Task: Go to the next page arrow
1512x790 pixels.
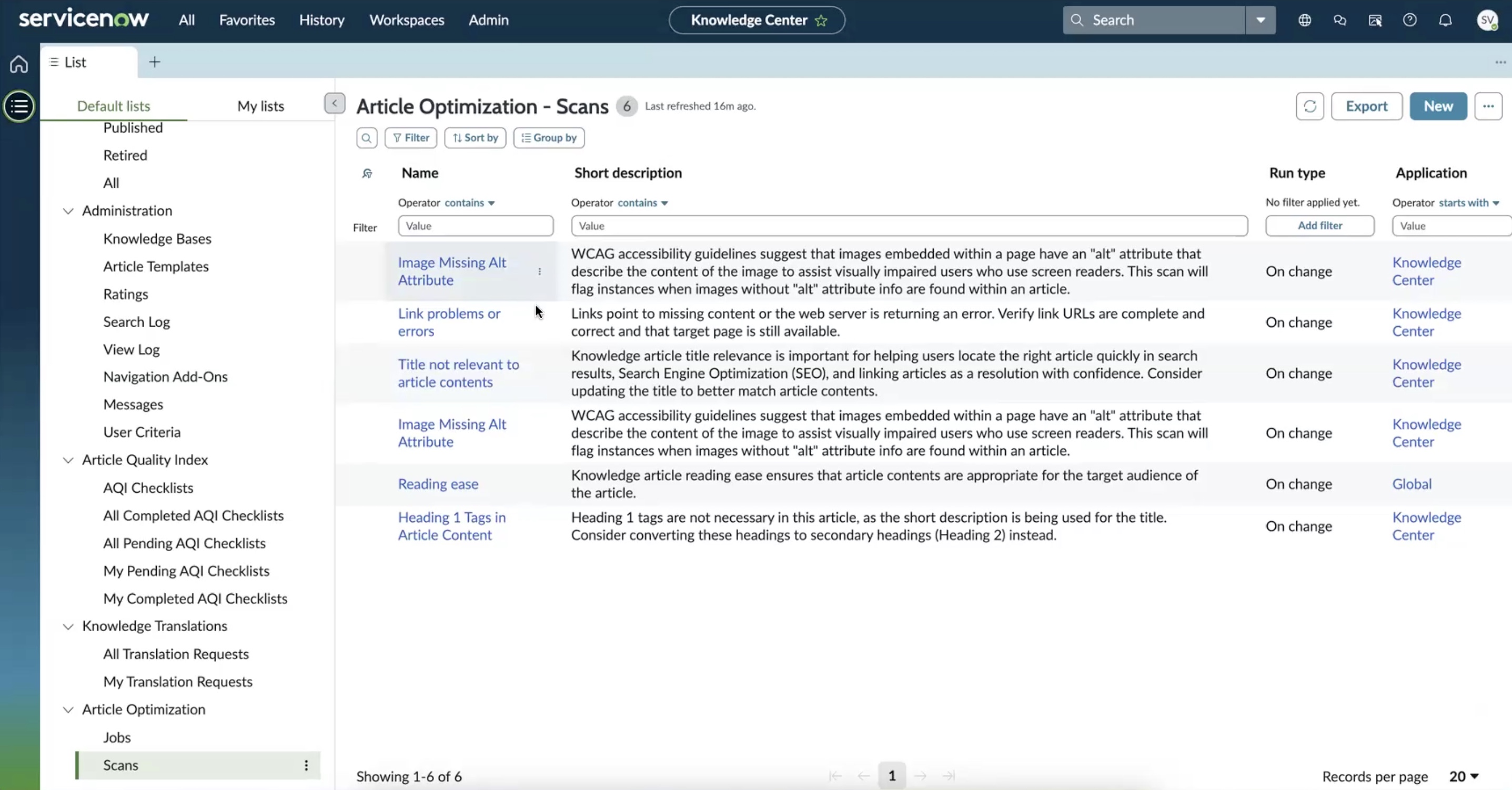Action: (920, 776)
